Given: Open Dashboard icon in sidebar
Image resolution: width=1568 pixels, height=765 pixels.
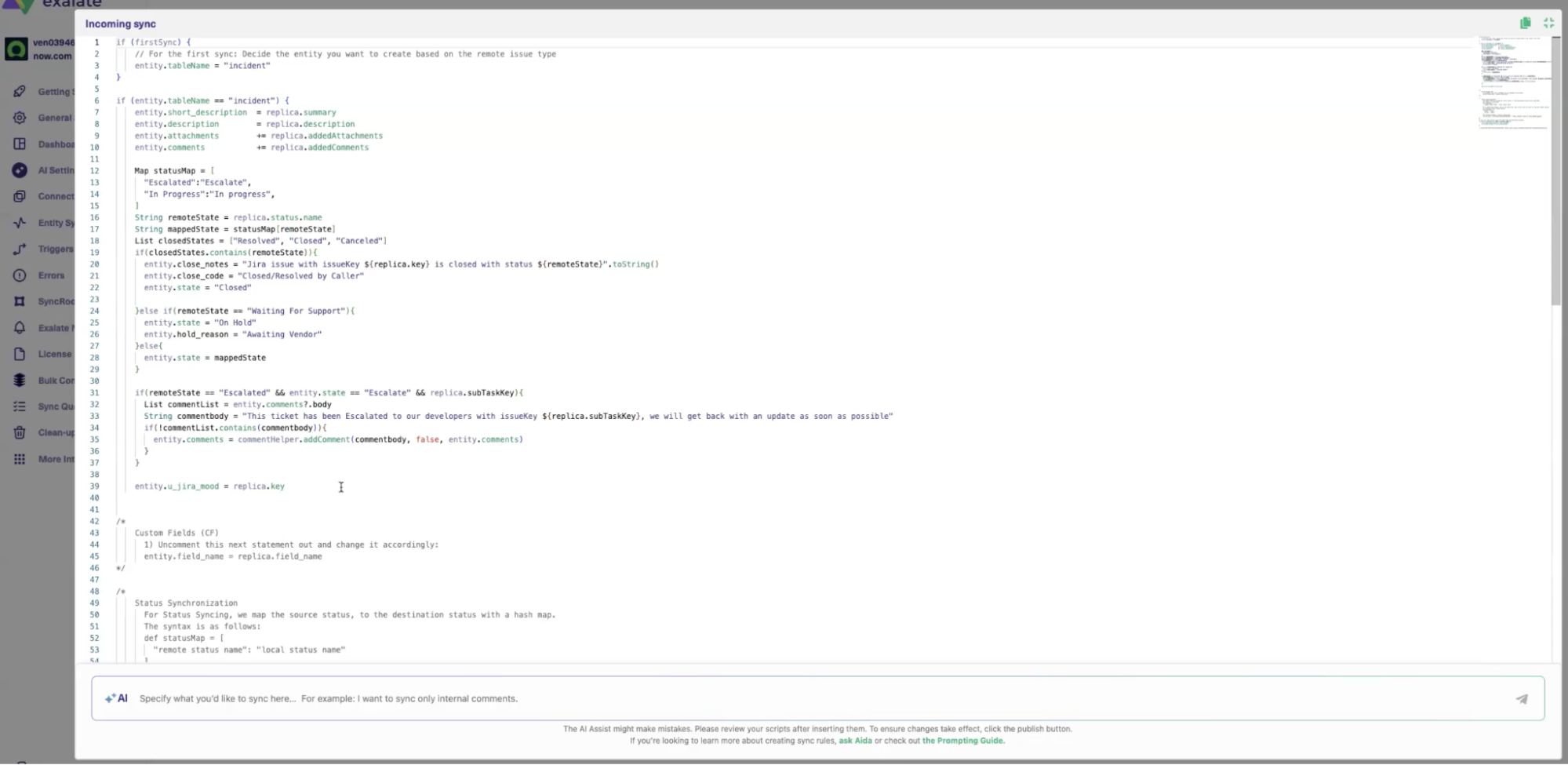Looking at the screenshot, I should point(20,144).
